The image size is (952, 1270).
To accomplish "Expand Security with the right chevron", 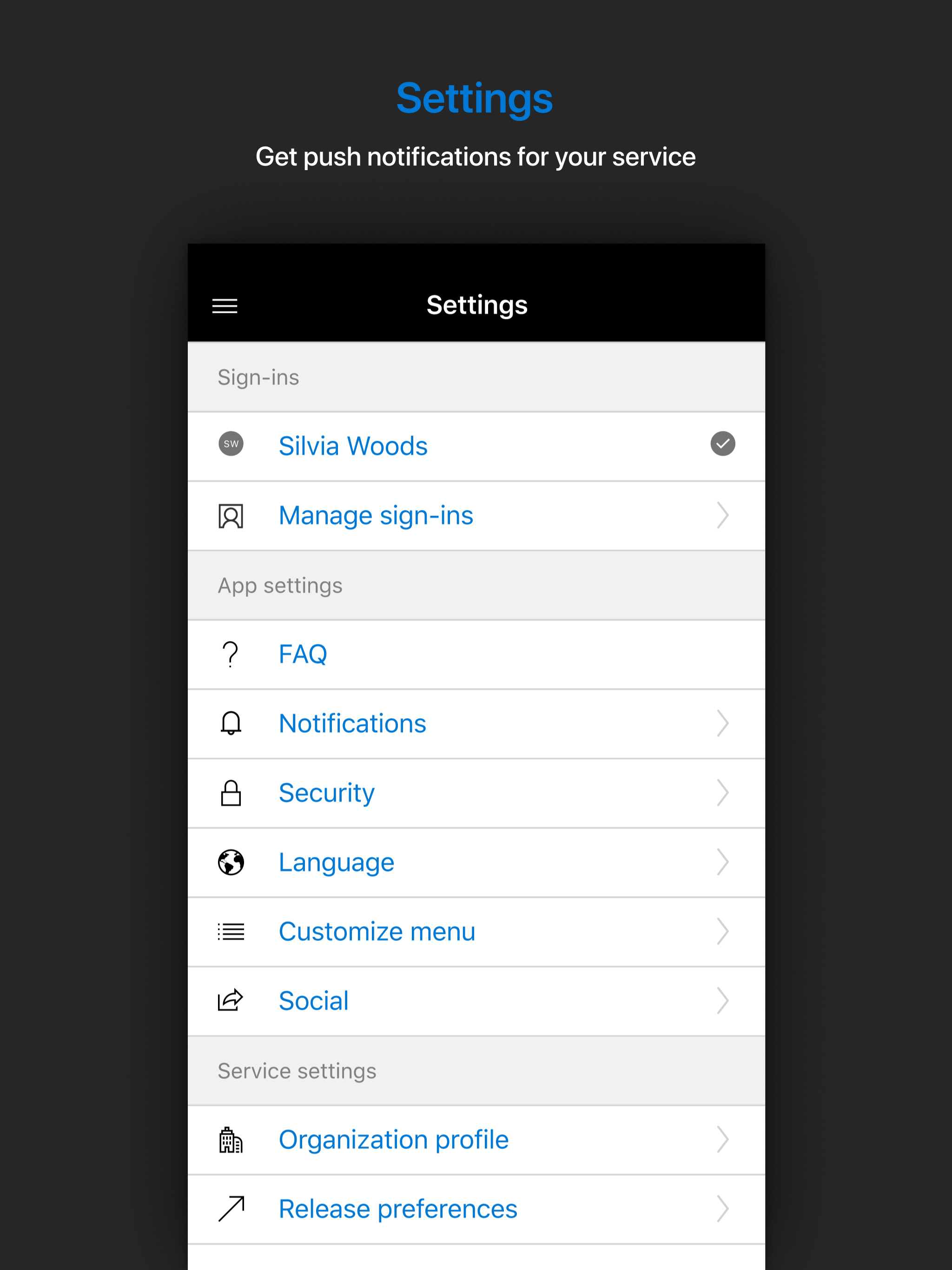I will click(x=722, y=793).
